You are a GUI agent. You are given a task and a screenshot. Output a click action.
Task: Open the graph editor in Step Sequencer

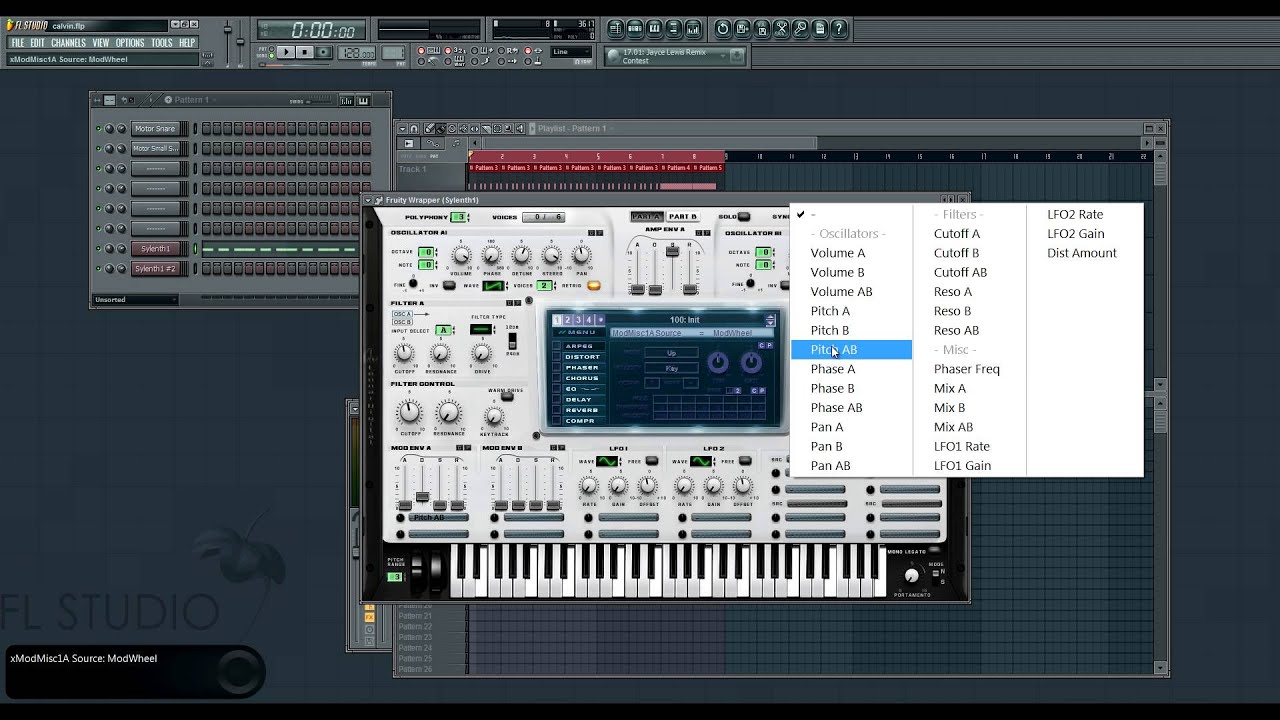[x=346, y=100]
